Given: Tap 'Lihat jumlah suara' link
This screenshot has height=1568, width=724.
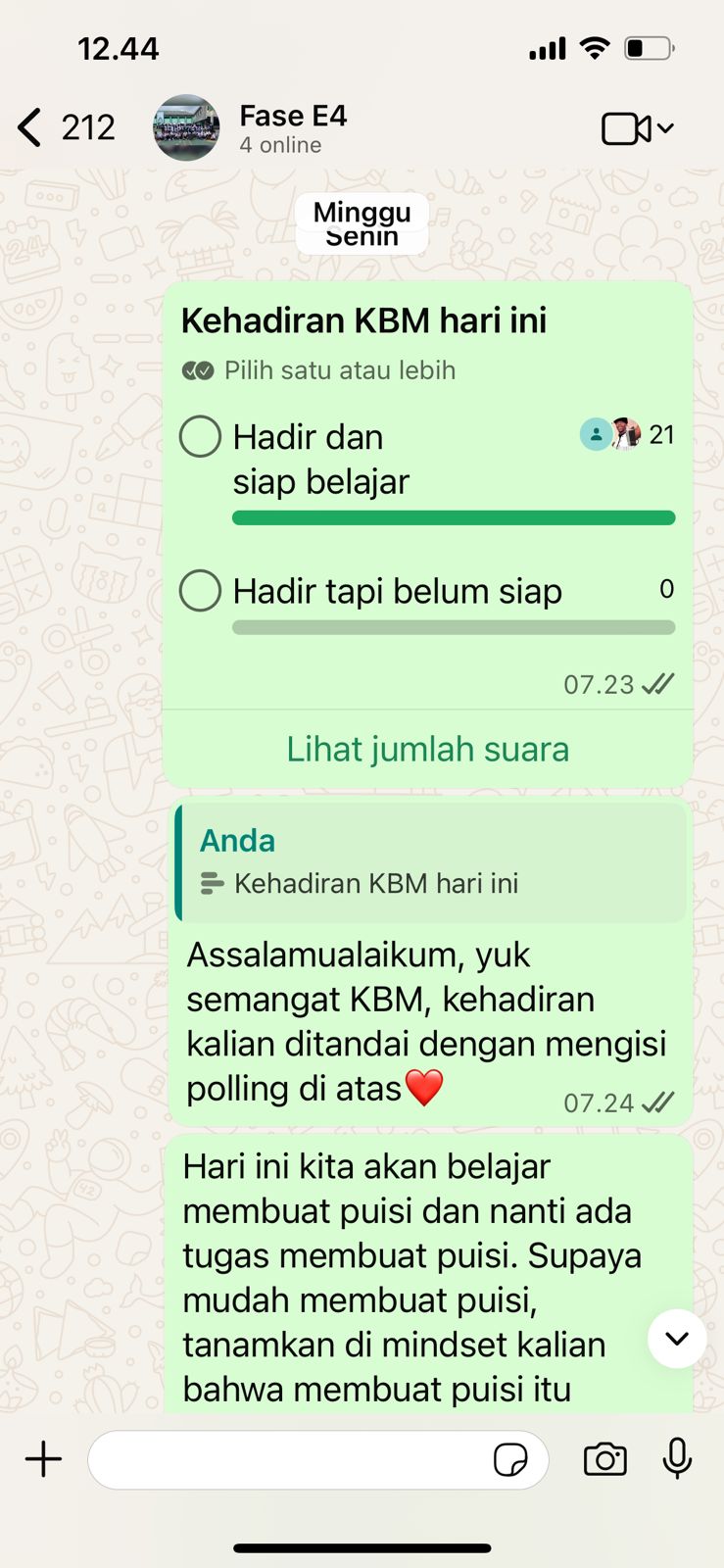Looking at the screenshot, I should (427, 749).
